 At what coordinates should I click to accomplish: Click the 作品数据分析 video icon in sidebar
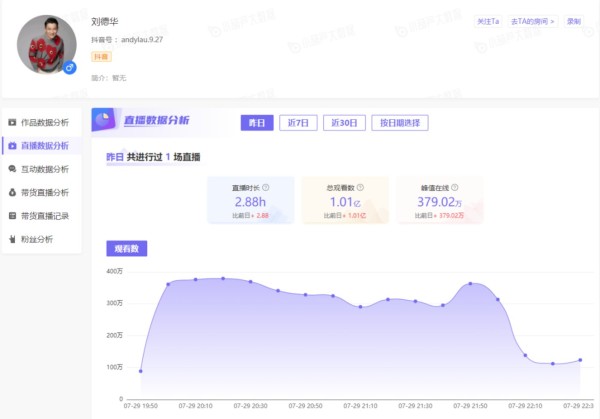pos(12,122)
